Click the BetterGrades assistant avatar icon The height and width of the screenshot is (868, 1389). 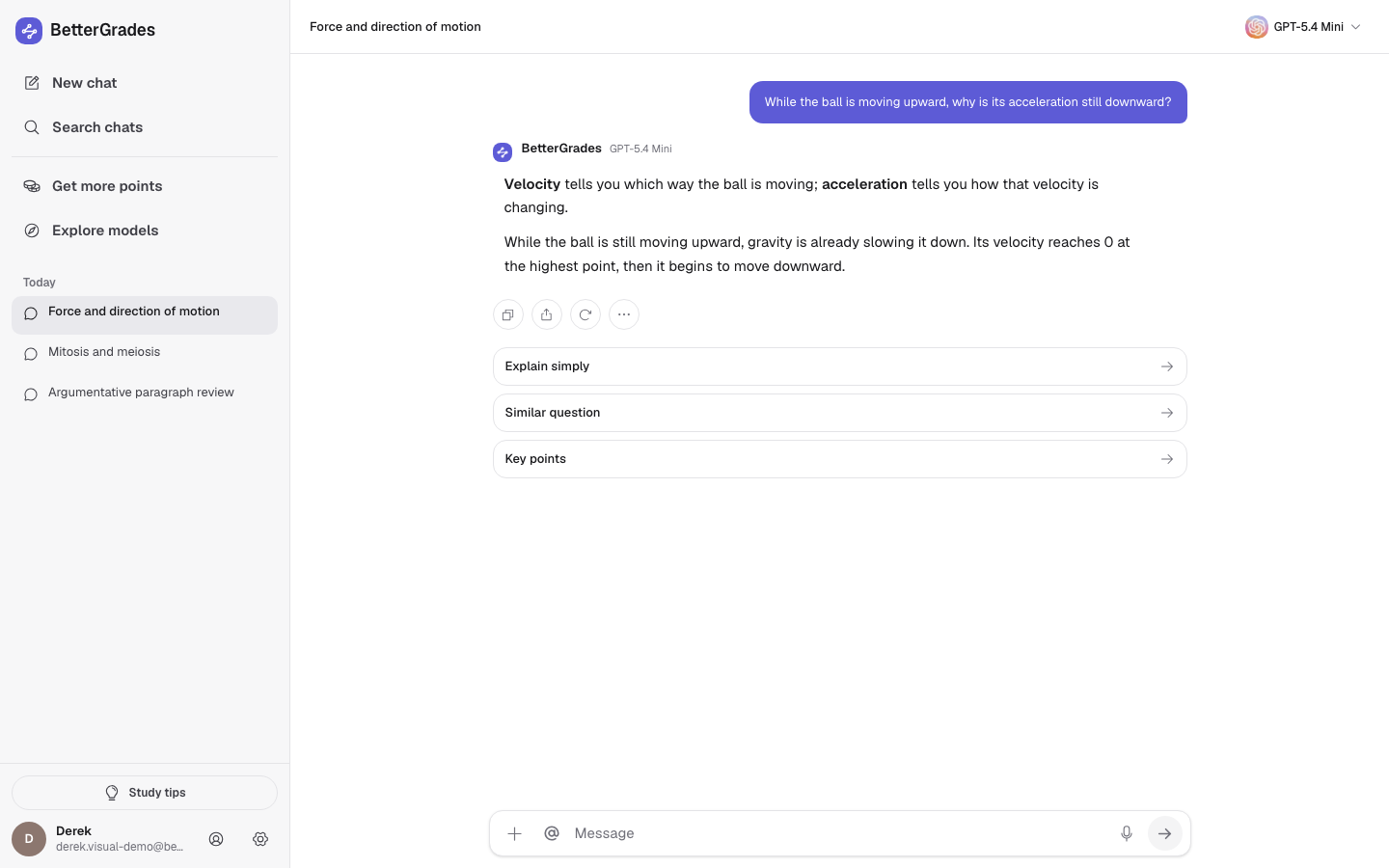tap(503, 152)
